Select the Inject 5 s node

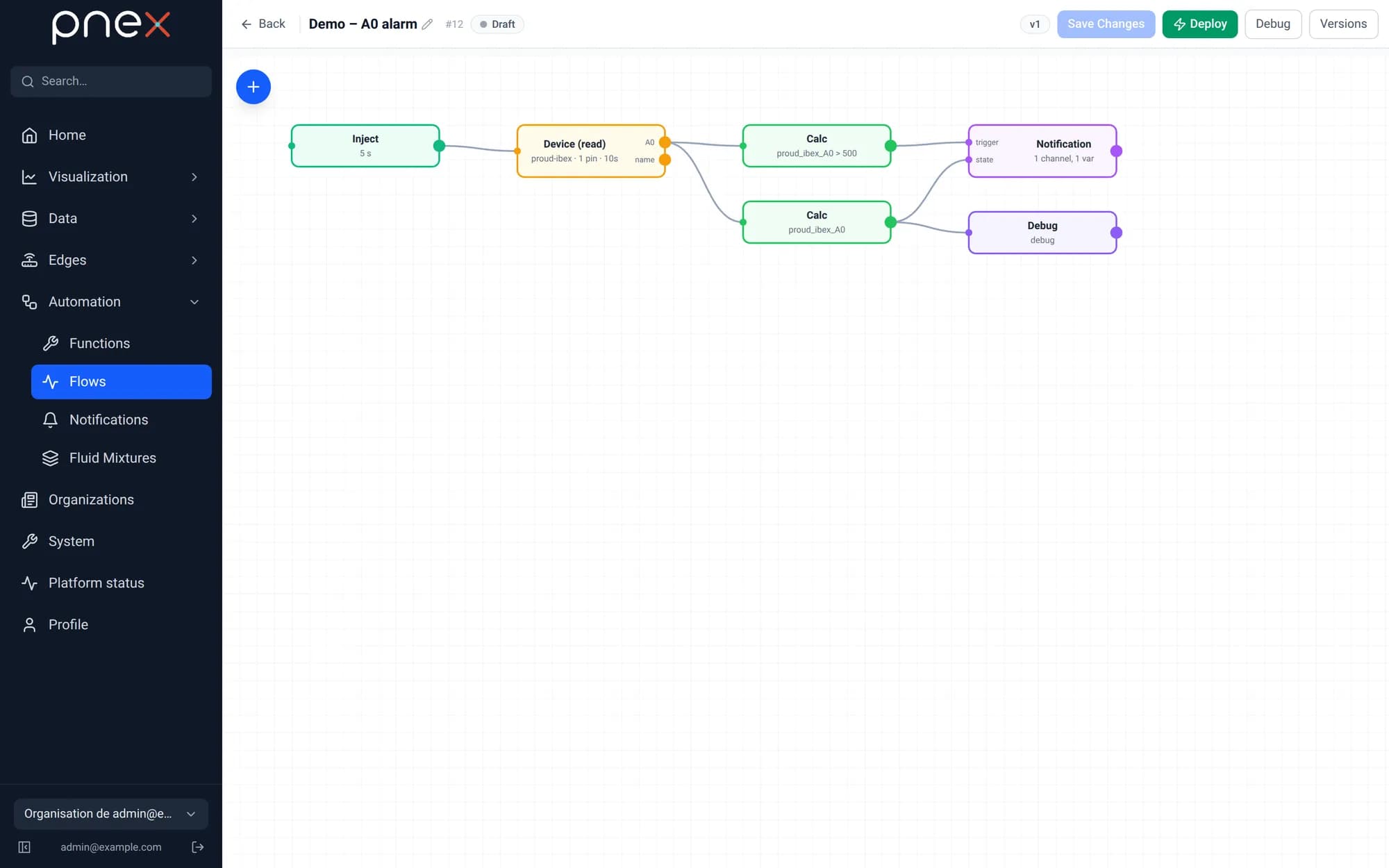point(365,146)
